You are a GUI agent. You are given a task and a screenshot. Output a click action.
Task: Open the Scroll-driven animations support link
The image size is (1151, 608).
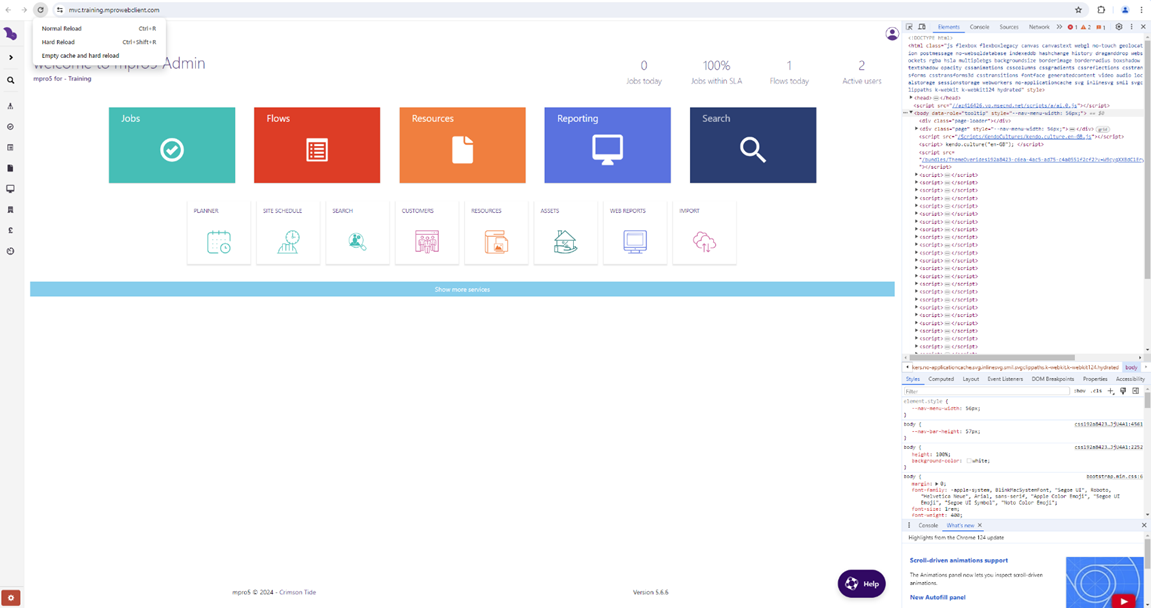959,560
